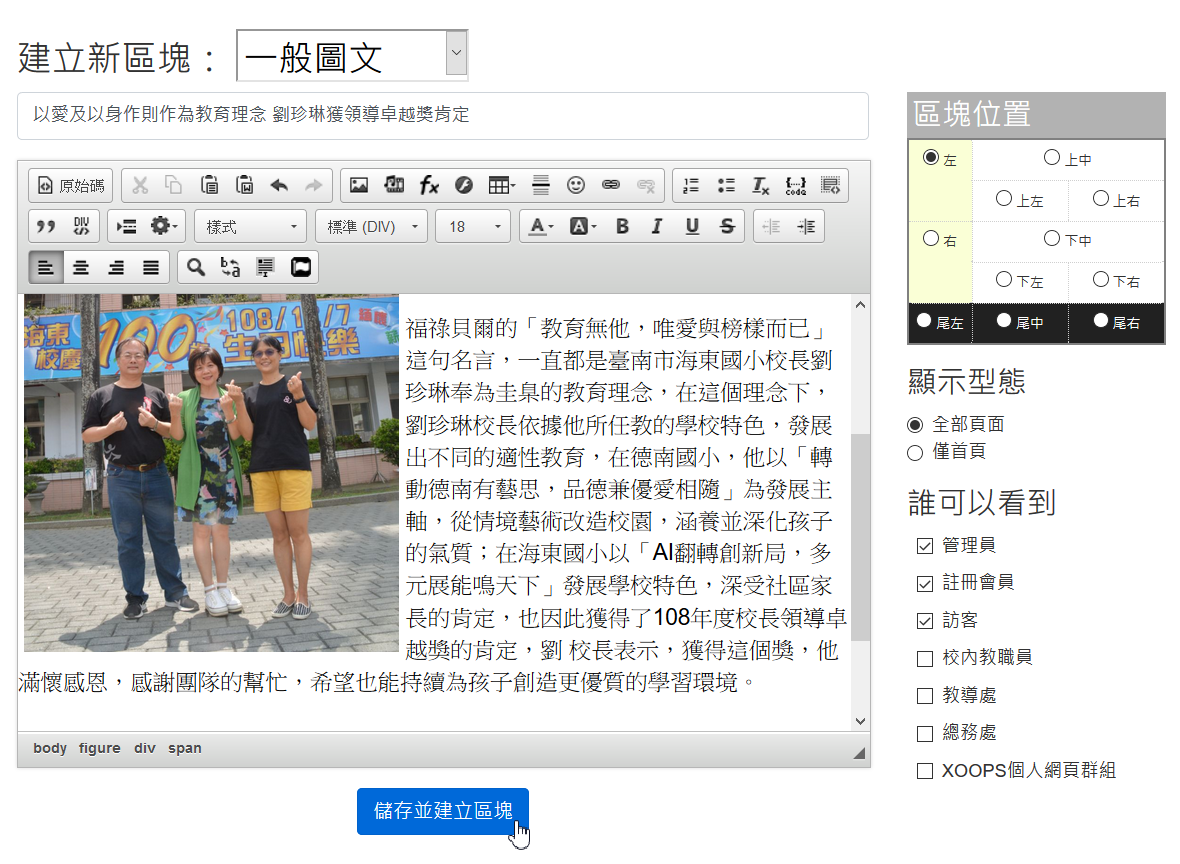Center align the text
This screenshot has width=1180, height=864.
tap(81, 267)
